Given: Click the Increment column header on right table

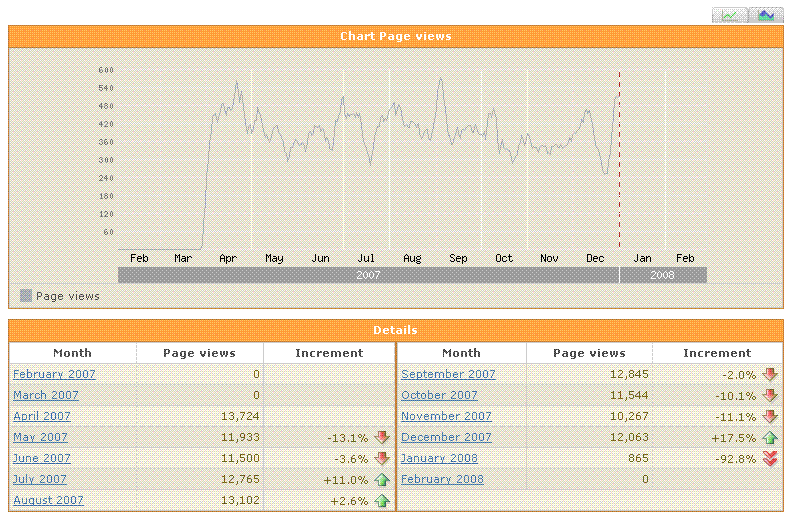Looking at the screenshot, I should 716,353.
